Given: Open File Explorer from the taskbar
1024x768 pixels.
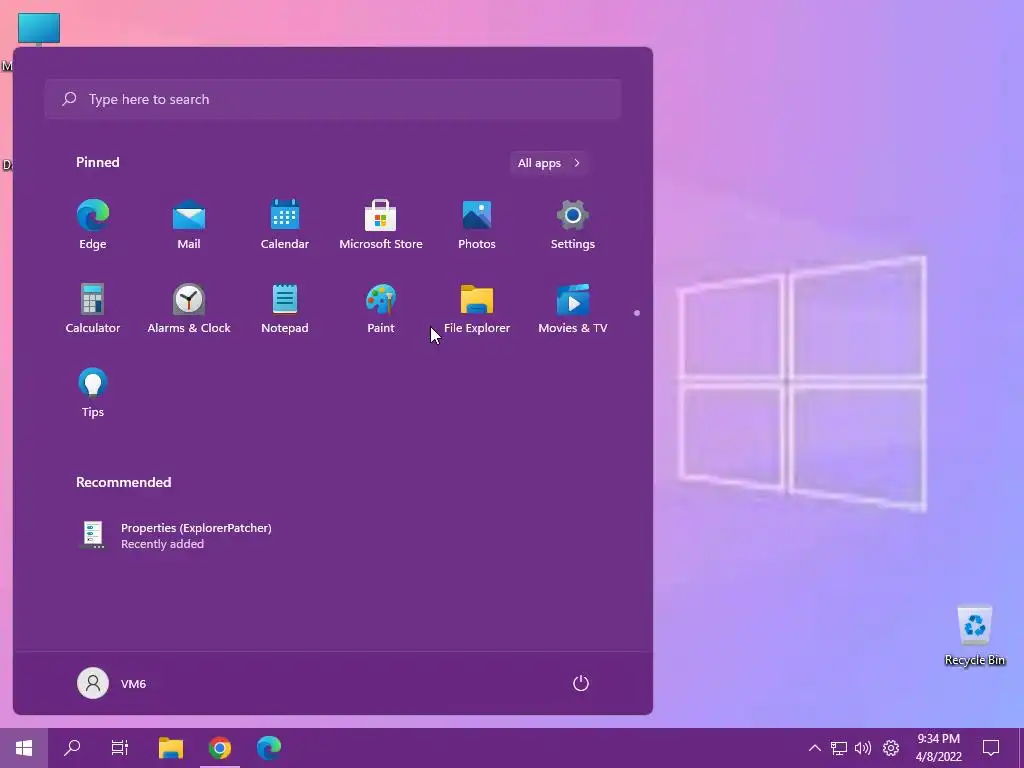Looking at the screenshot, I should pos(171,748).
